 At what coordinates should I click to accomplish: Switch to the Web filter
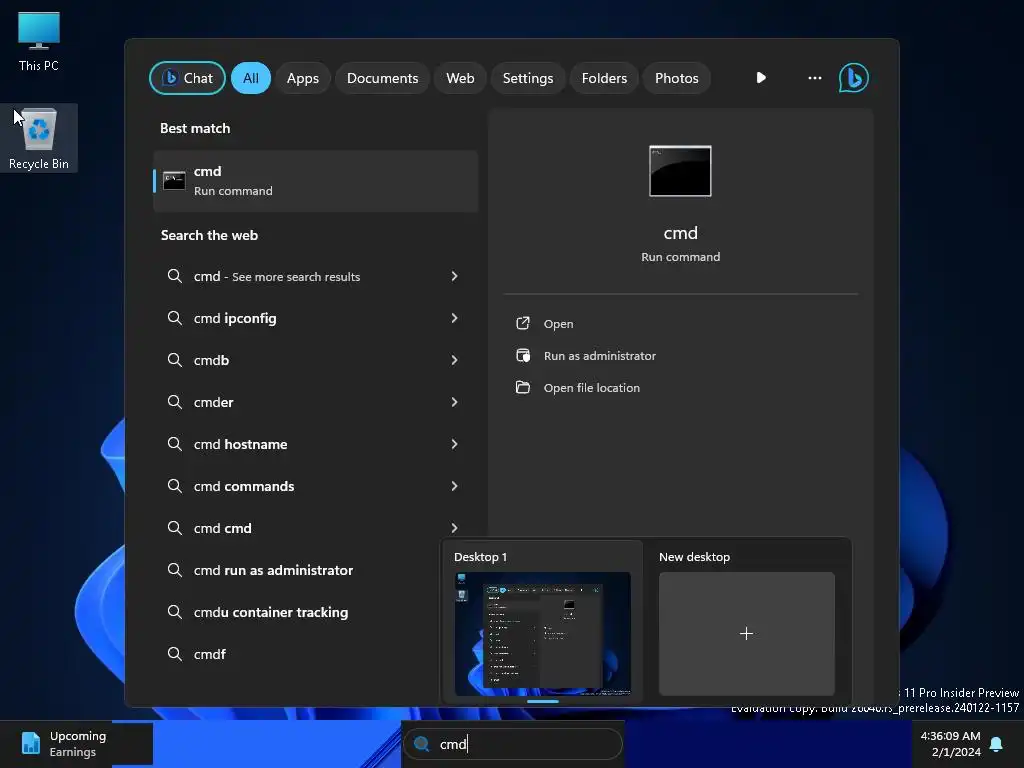[x=460, y=78]
